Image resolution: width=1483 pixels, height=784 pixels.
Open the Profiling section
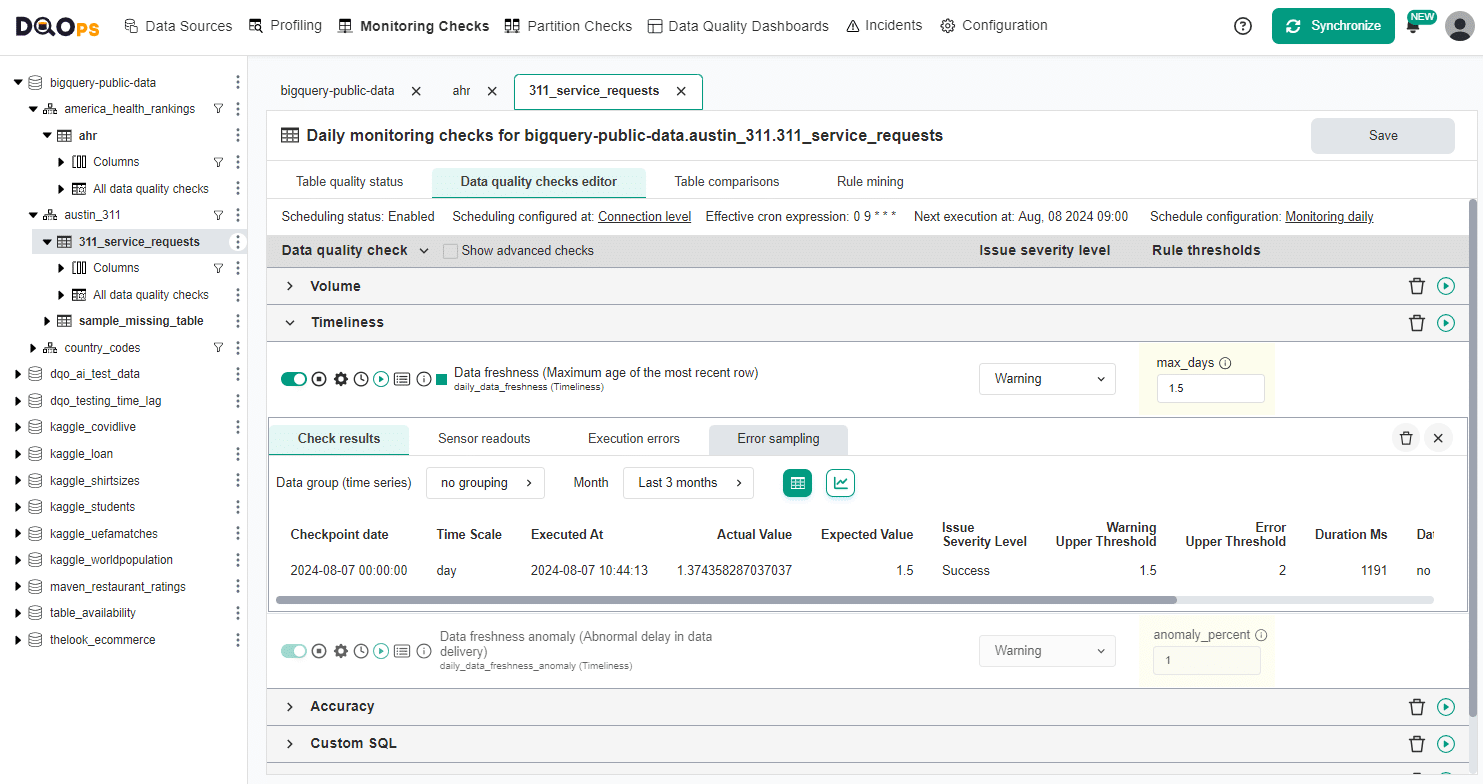(x=285, y=26)
